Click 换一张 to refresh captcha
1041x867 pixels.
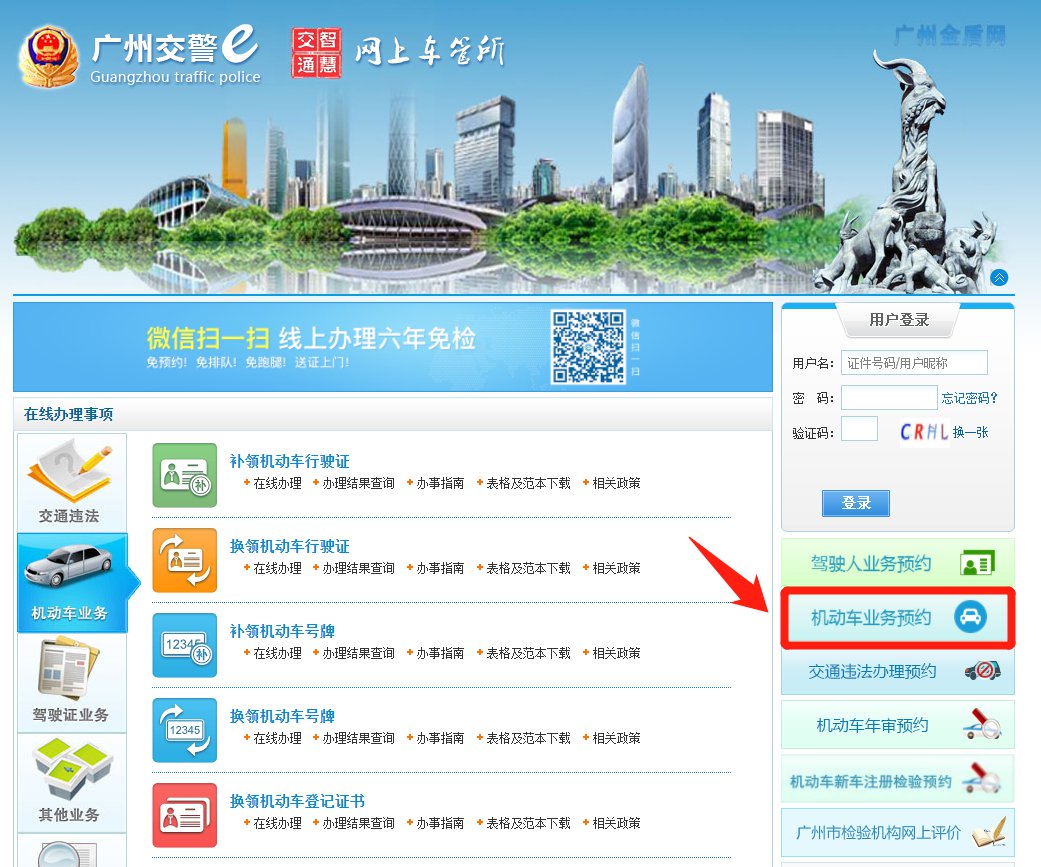pos(971,432)
